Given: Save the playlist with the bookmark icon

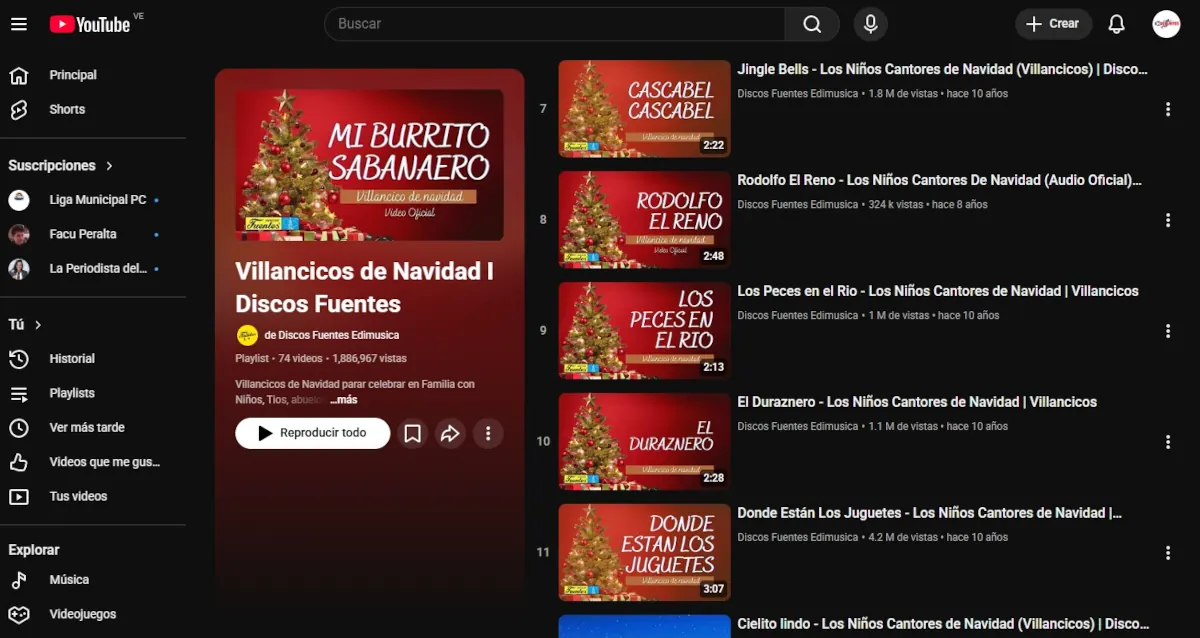Looking at the screenshot, I should [x=412, y=433].
